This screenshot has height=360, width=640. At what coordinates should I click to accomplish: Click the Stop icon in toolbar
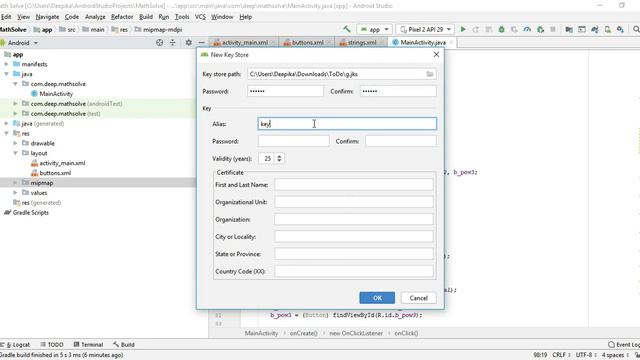[553, 29]
